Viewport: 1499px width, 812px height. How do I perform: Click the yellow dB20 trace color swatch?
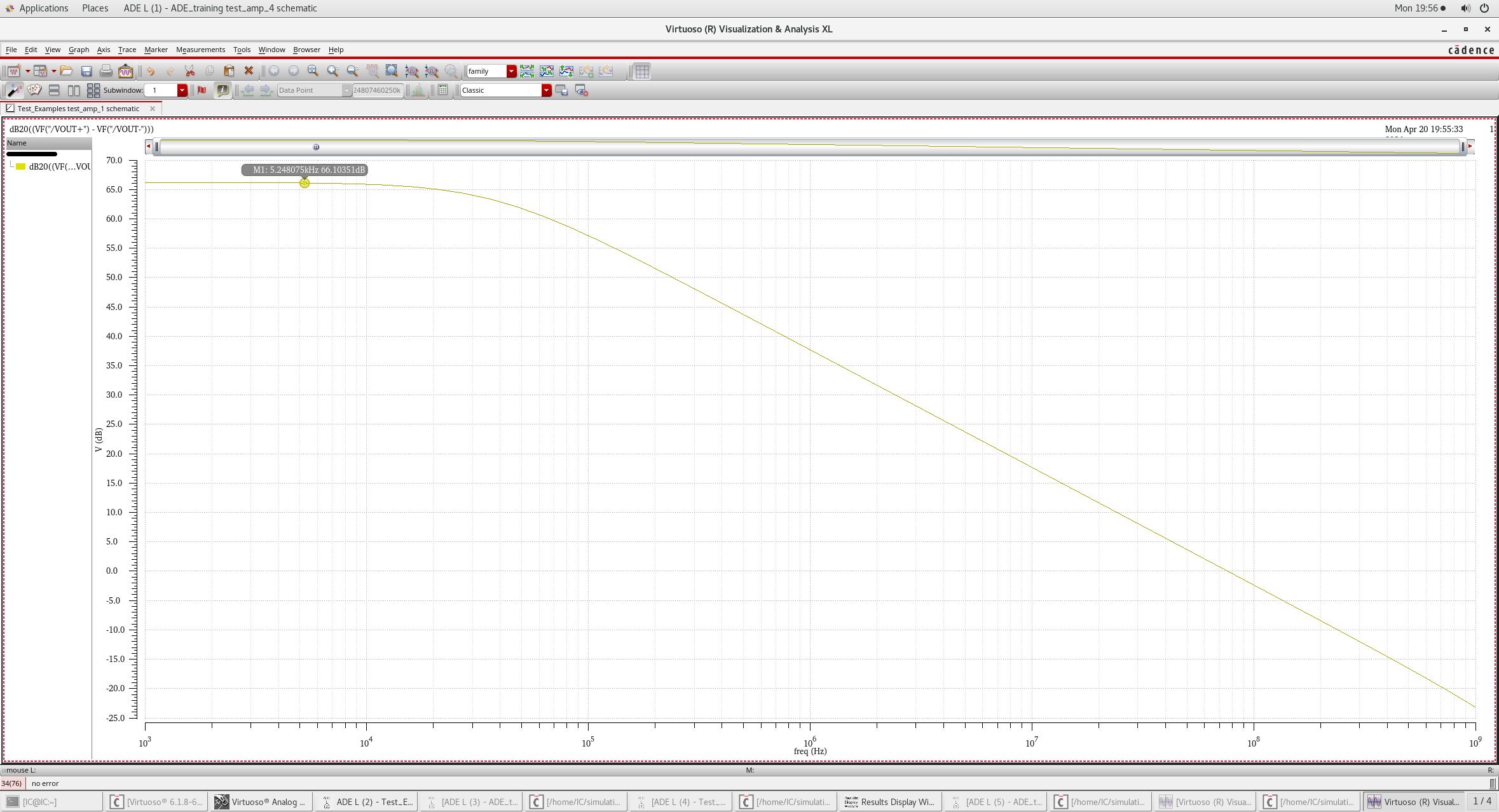(20, 166)
